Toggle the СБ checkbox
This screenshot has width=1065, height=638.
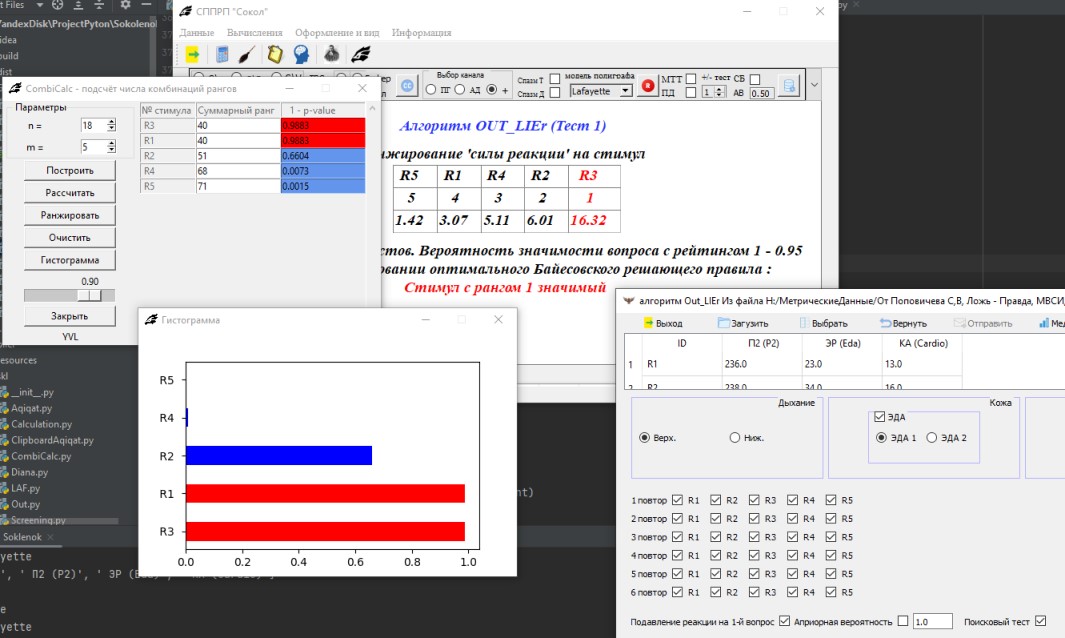(755, 79)
